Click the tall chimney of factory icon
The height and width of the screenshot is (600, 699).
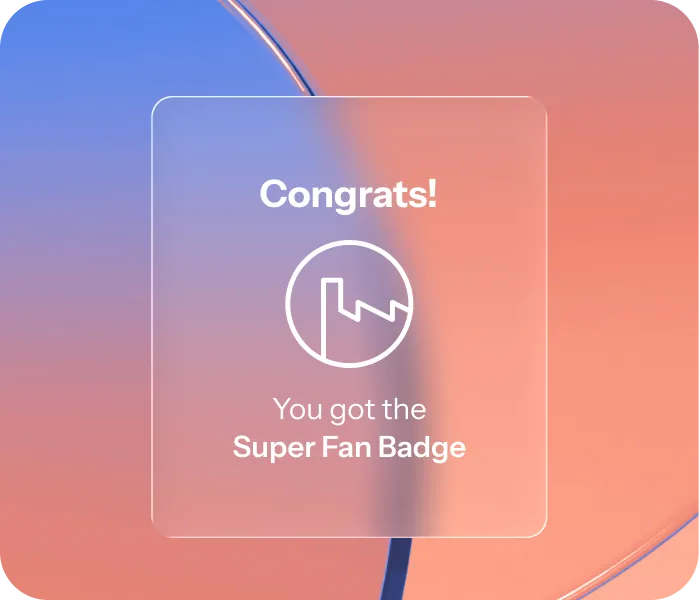(x=332, y=316)
